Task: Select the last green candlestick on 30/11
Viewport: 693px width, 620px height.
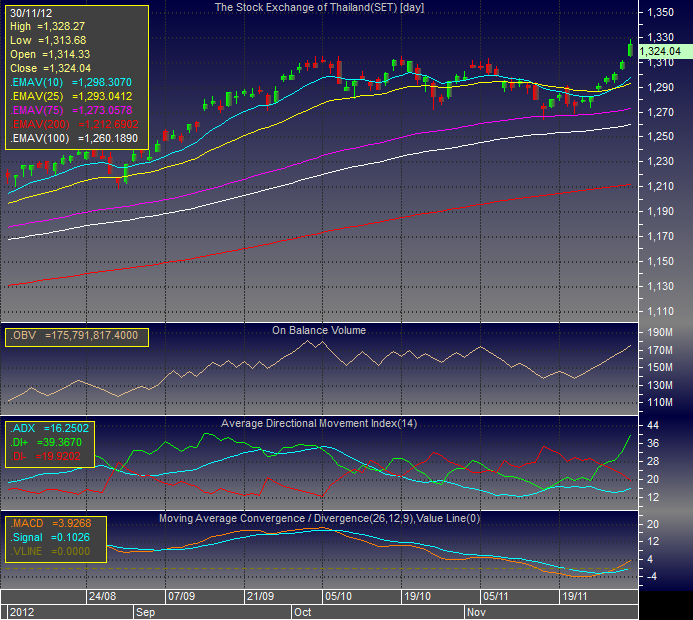Action: (630, 49)
